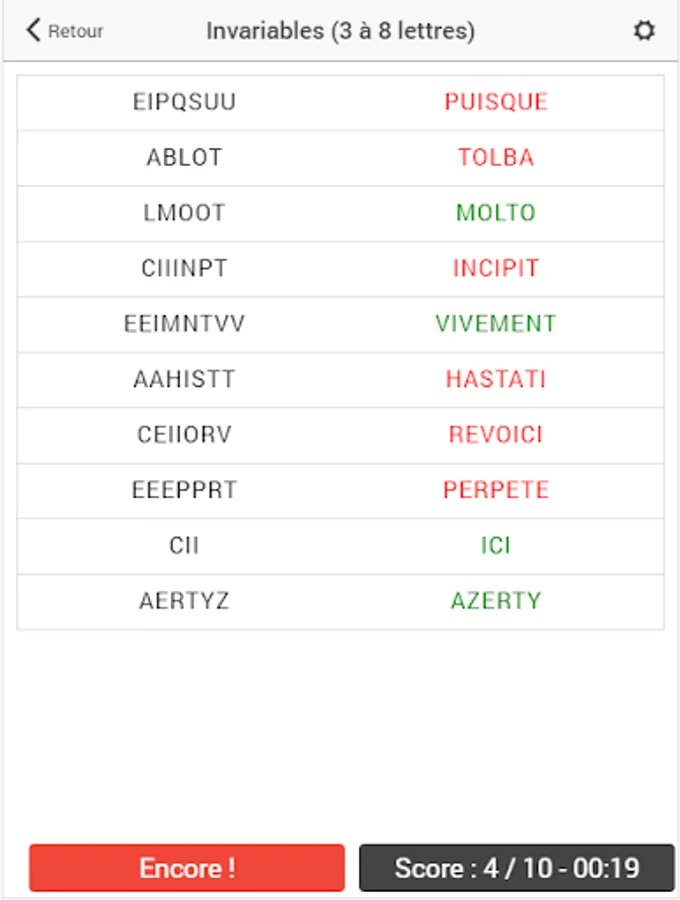Tap the green word AZERTY
680x900 pixels.
pos(496,601)
